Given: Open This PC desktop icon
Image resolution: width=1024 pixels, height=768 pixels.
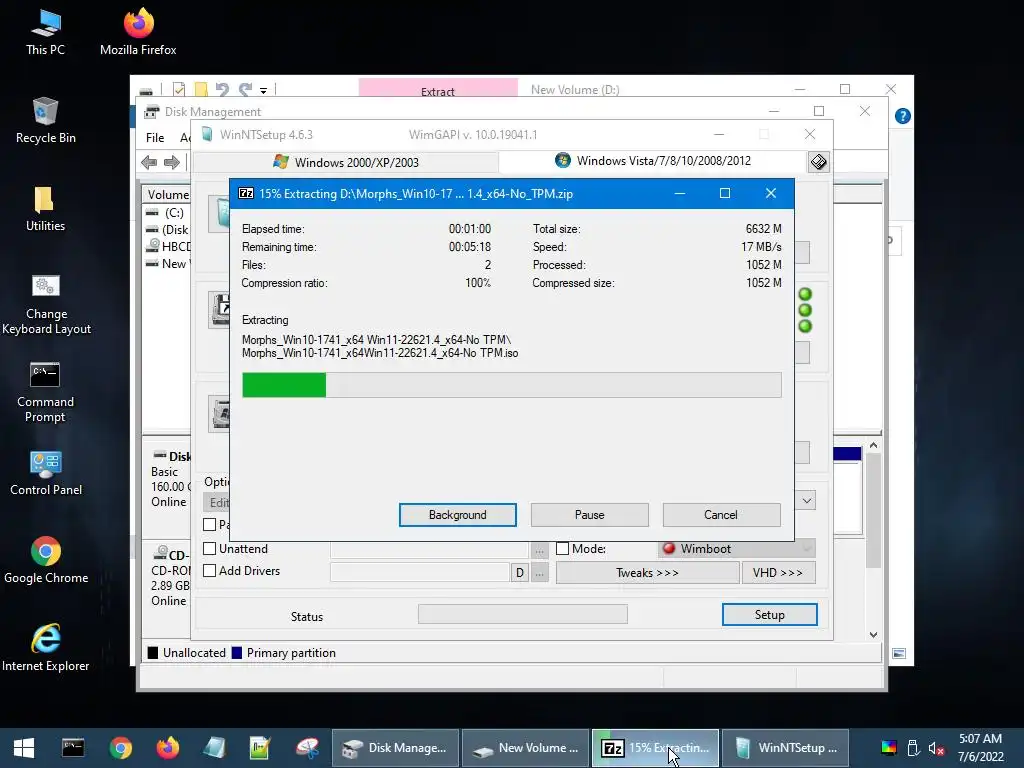Looking at the screenshot, I should pos(45,31).
